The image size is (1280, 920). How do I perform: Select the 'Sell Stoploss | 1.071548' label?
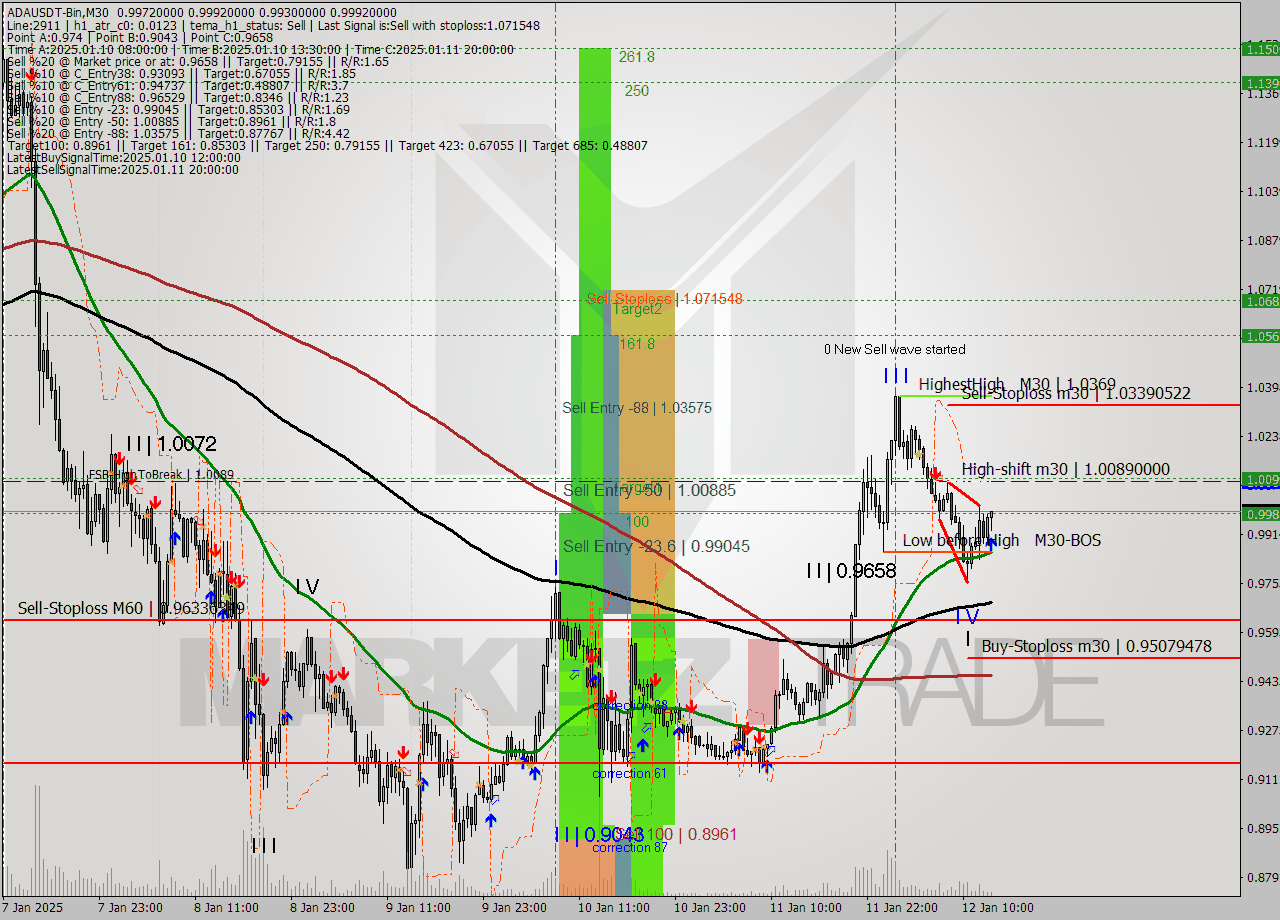(x=664, y=299)
